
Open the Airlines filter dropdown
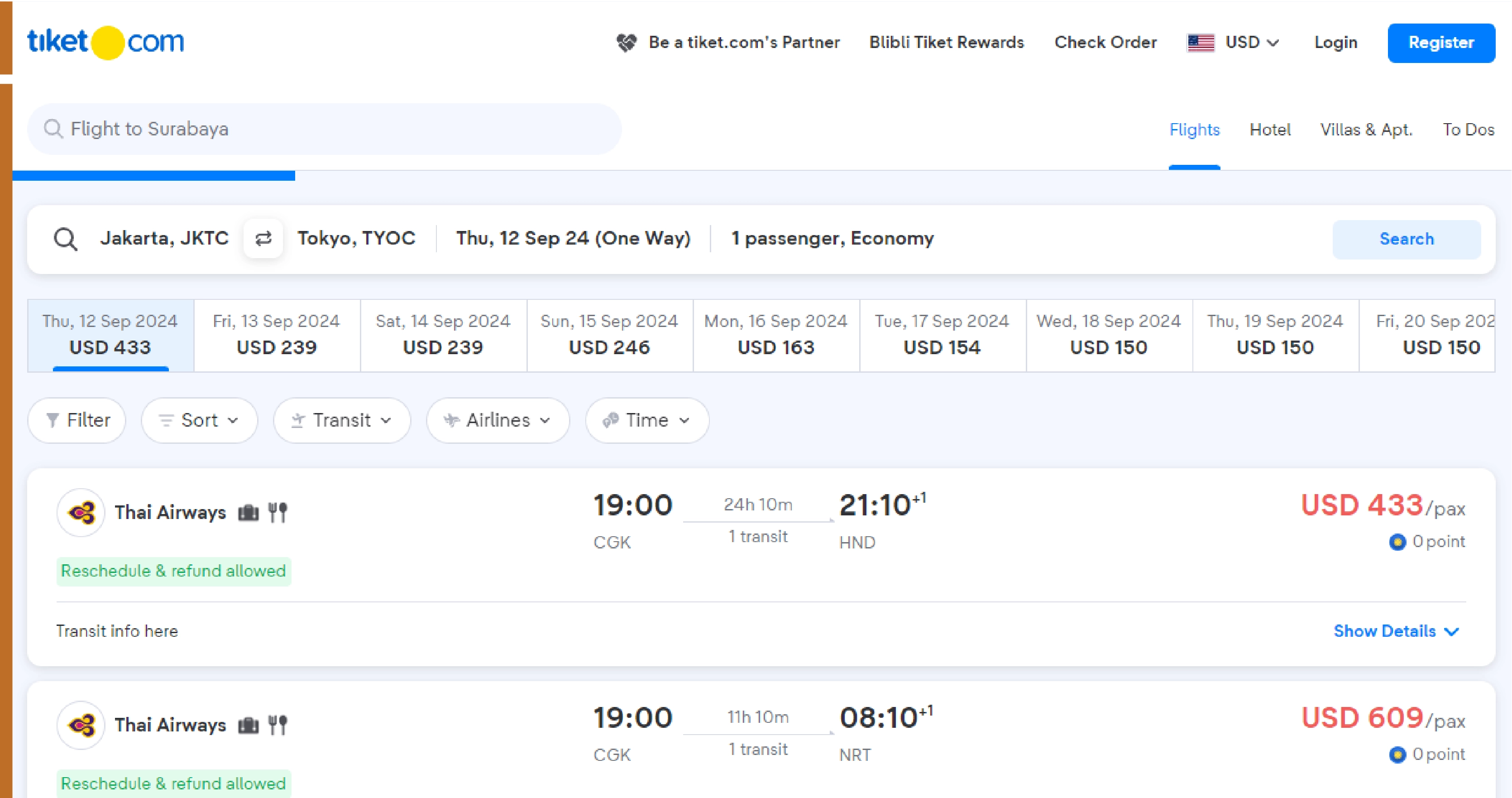coord(498,420)
